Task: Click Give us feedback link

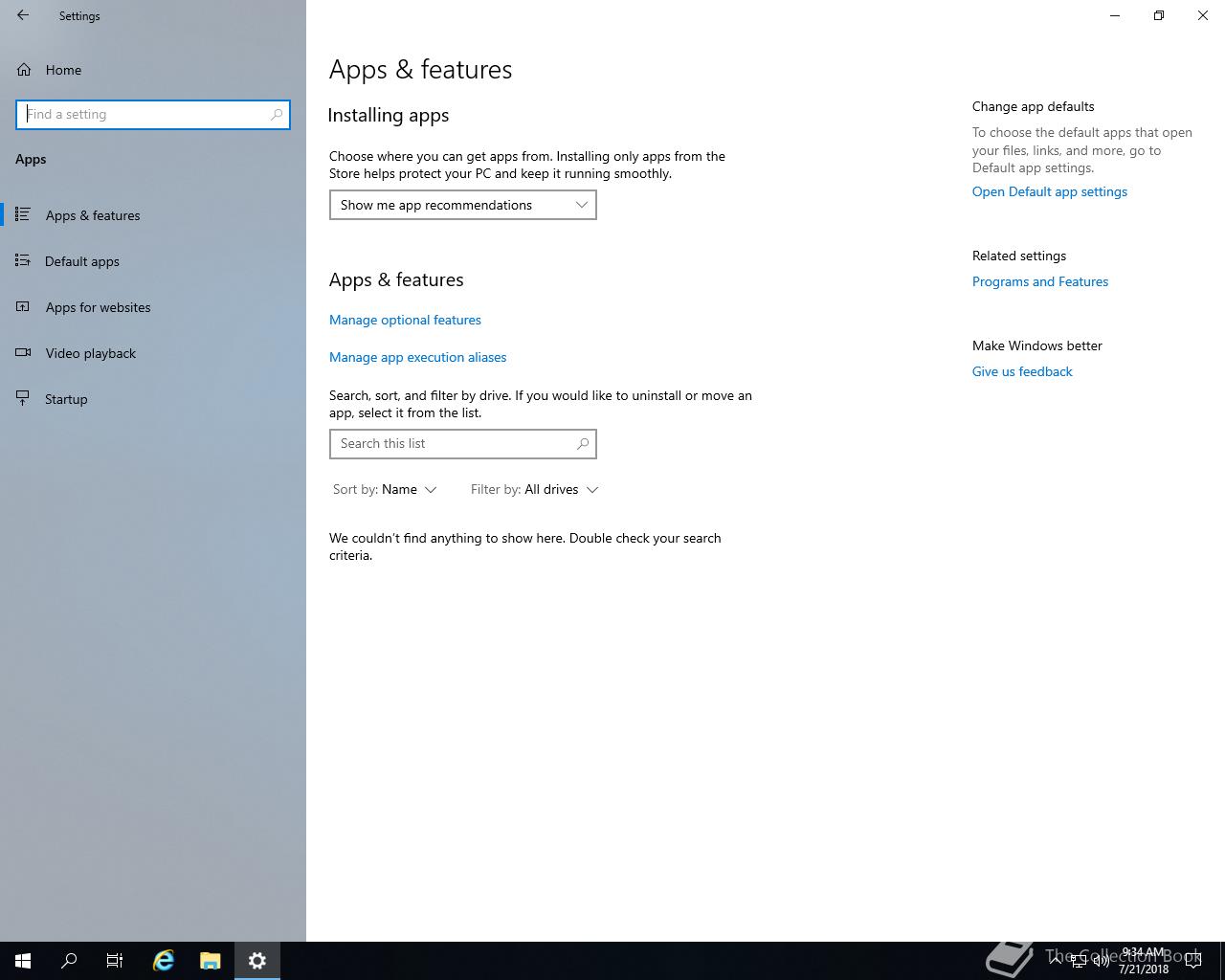Action: tap(1022, 371)
